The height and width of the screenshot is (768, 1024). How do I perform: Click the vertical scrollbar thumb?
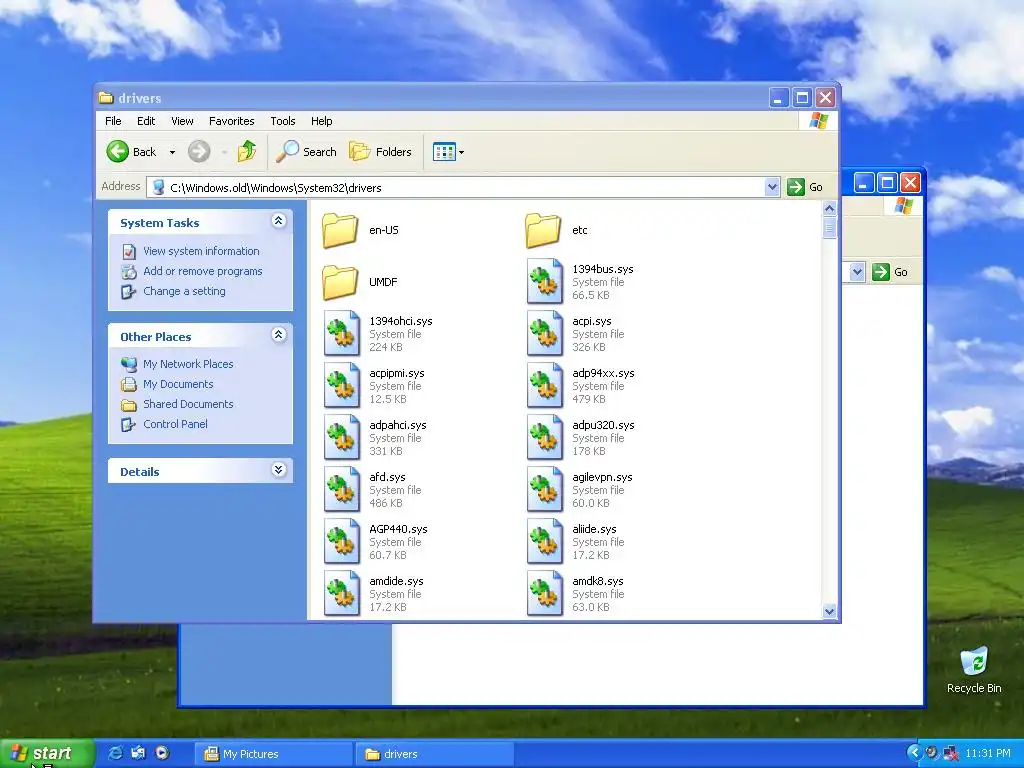pos(829,228)
